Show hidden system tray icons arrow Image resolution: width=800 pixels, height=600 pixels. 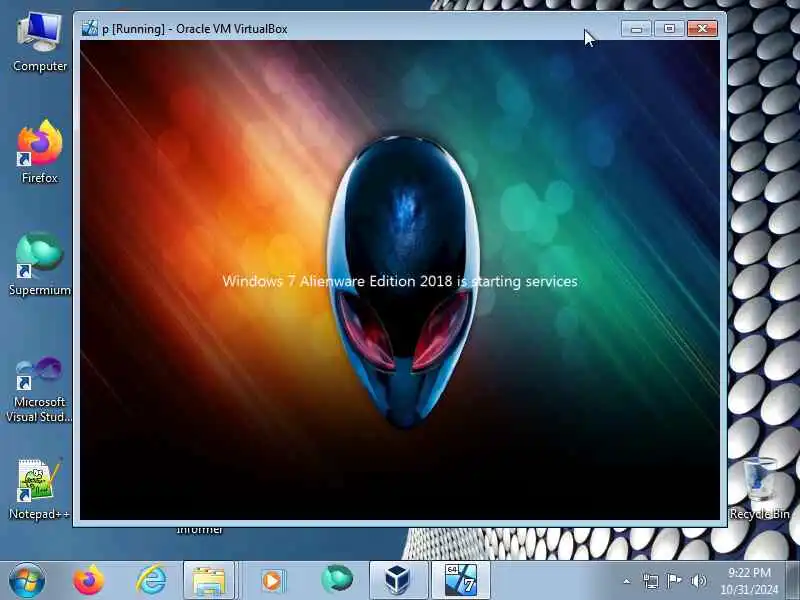click(x=627, y=581)
